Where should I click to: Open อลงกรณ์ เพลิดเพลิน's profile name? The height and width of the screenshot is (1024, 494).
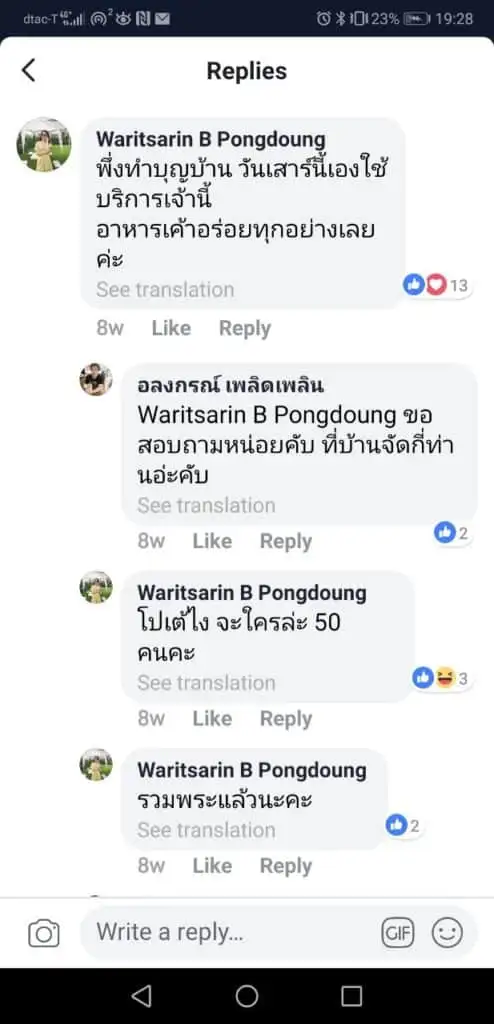coord(230,385)
